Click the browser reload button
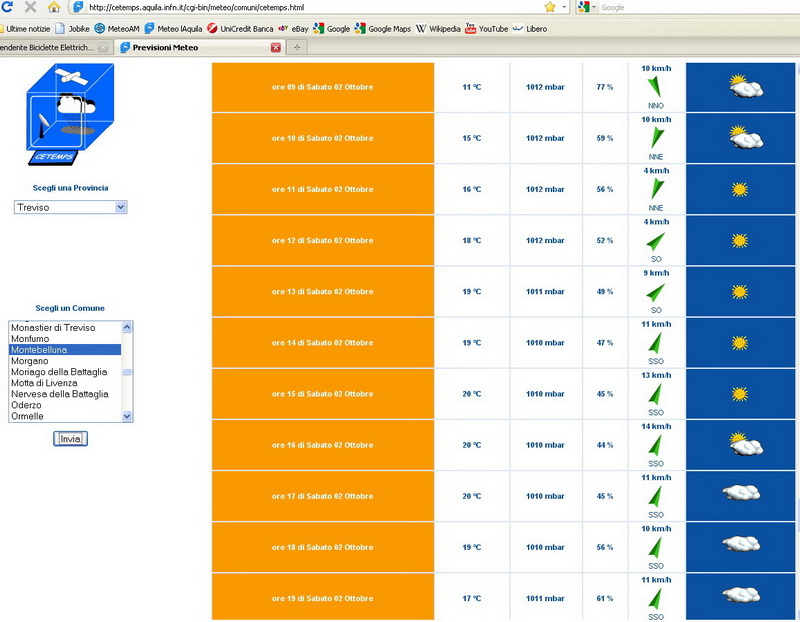This screenshot has height=622, width=800. coord(7,7)
